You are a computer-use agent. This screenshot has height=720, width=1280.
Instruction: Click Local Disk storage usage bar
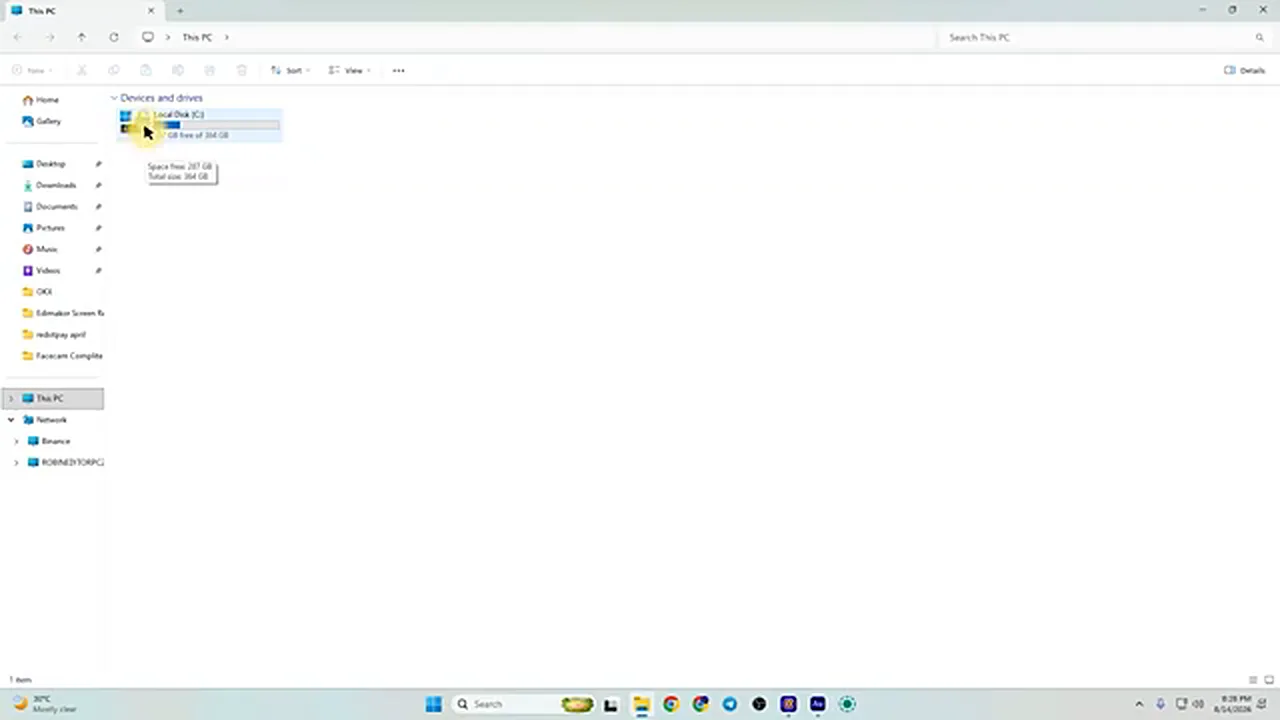216,125
